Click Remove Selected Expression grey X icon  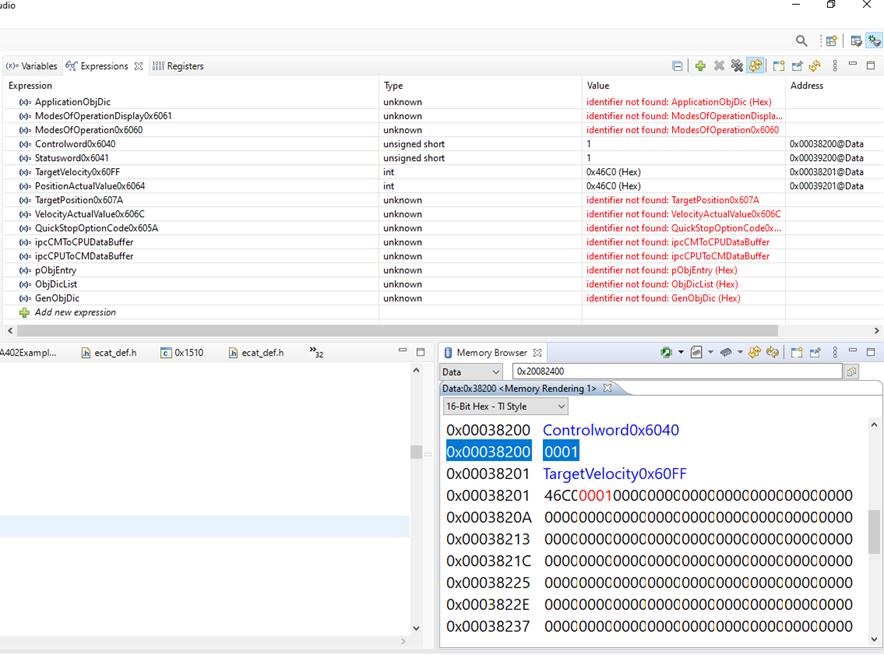tap(719, 66)
